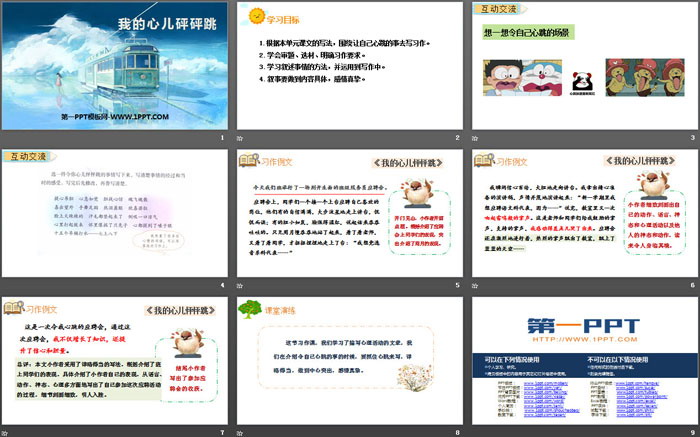Click 不可以在以下情况使用 heading on slide 9
The width and height of the screenshot is (700, 437).
(617, 359)
